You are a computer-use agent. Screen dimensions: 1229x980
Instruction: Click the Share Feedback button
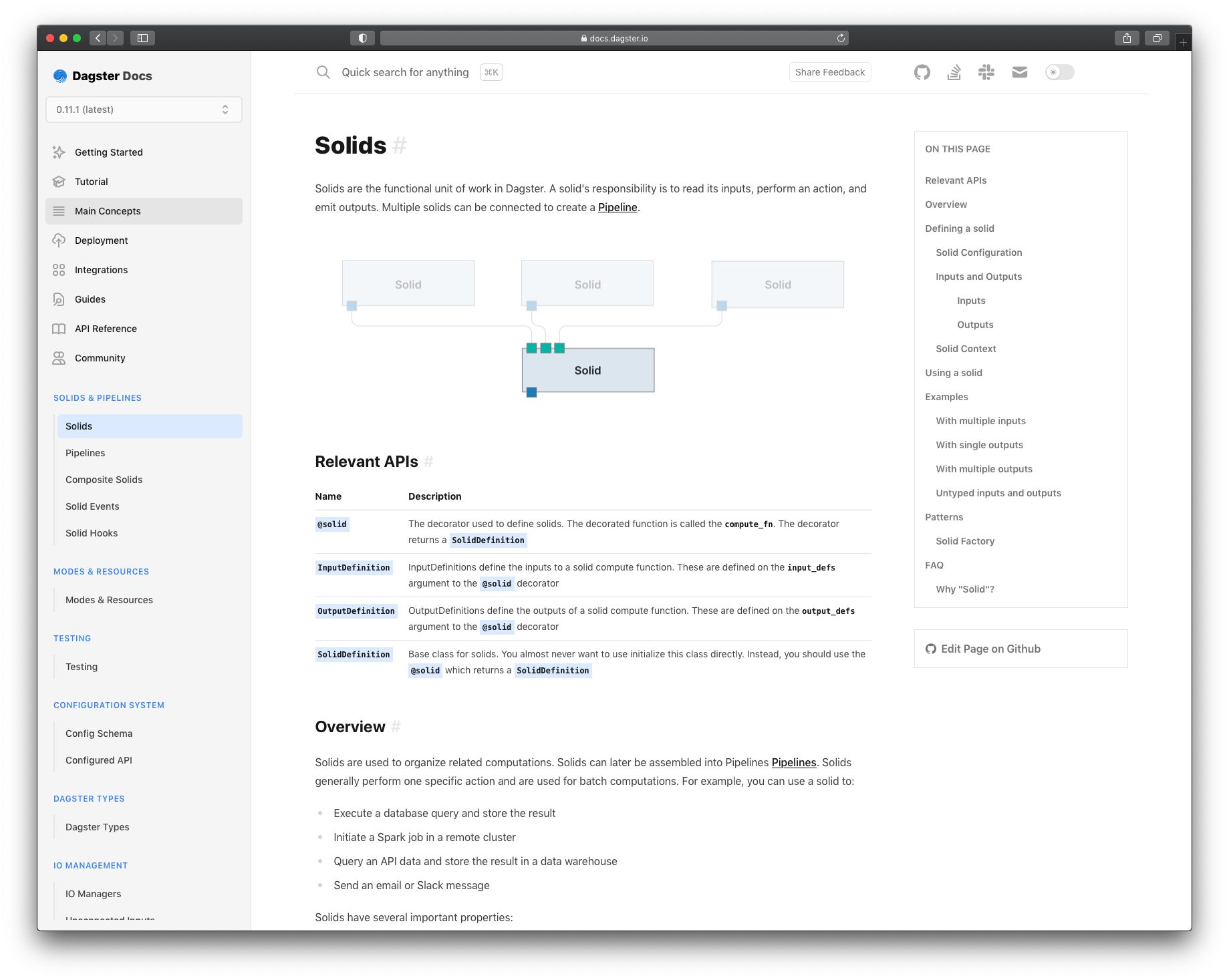(x=830, y=72)
